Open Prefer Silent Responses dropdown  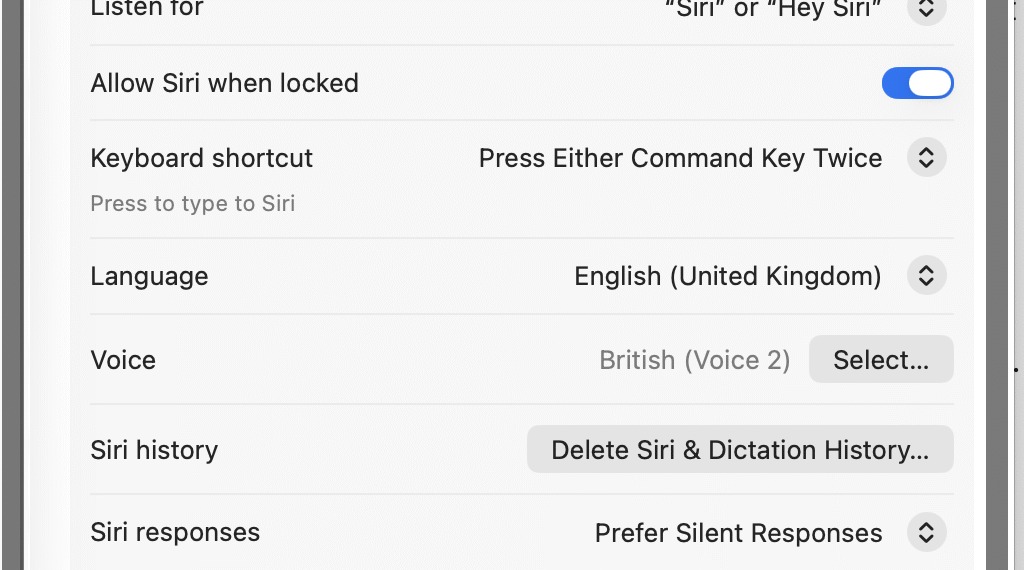click(x=738, y=533)
